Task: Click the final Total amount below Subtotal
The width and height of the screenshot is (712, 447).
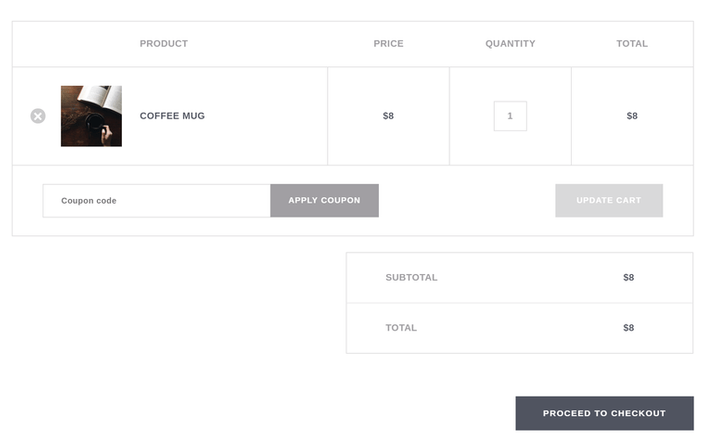Action: click(x=628, y=328)
